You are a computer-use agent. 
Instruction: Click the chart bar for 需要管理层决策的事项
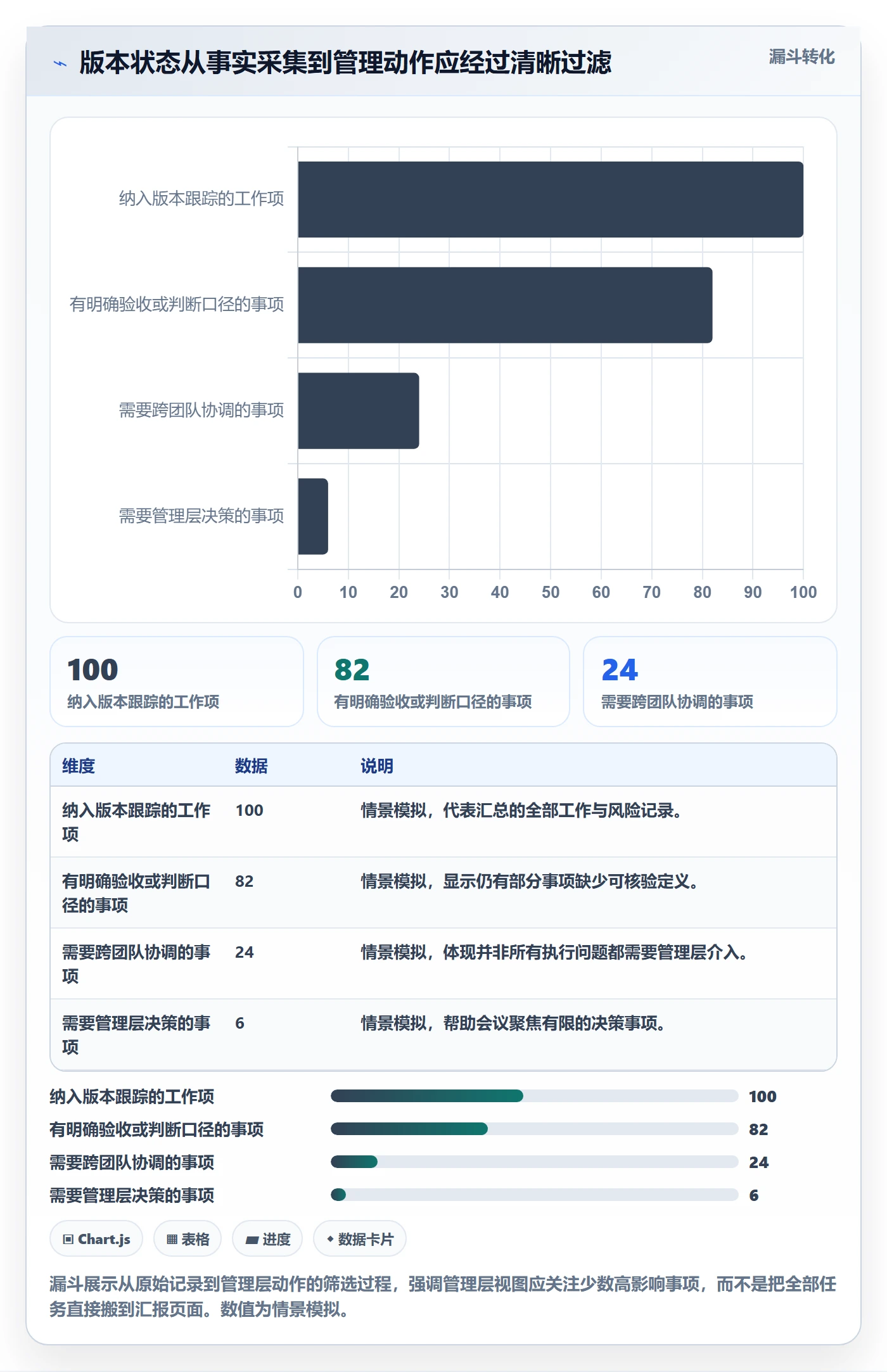coord(313,516)
